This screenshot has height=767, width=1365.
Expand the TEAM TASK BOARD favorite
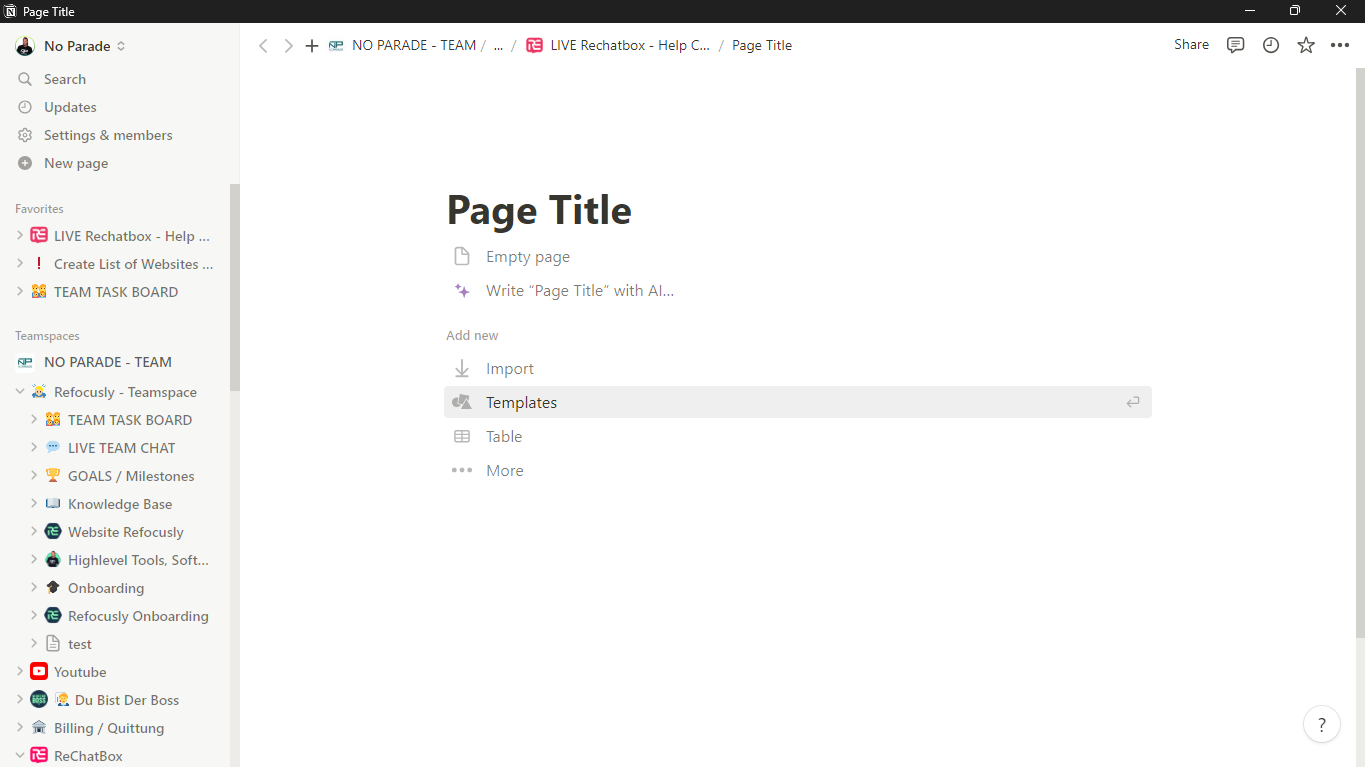click(20, 292)
